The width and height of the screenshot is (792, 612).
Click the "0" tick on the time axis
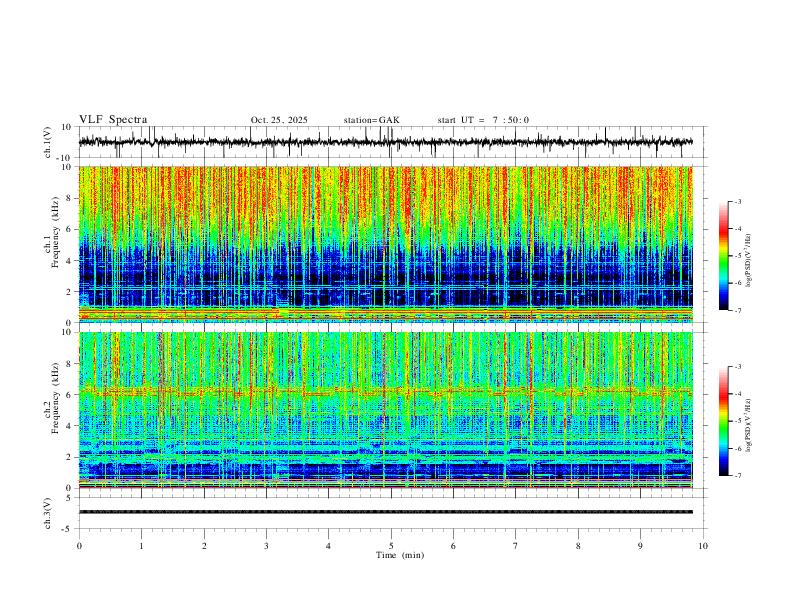(79, 546)
